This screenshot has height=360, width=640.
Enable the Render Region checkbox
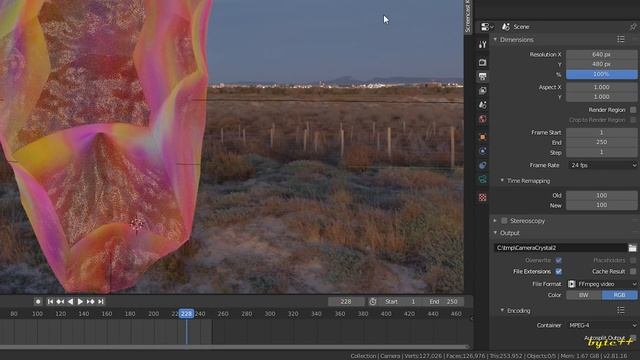tap(633, 110)
